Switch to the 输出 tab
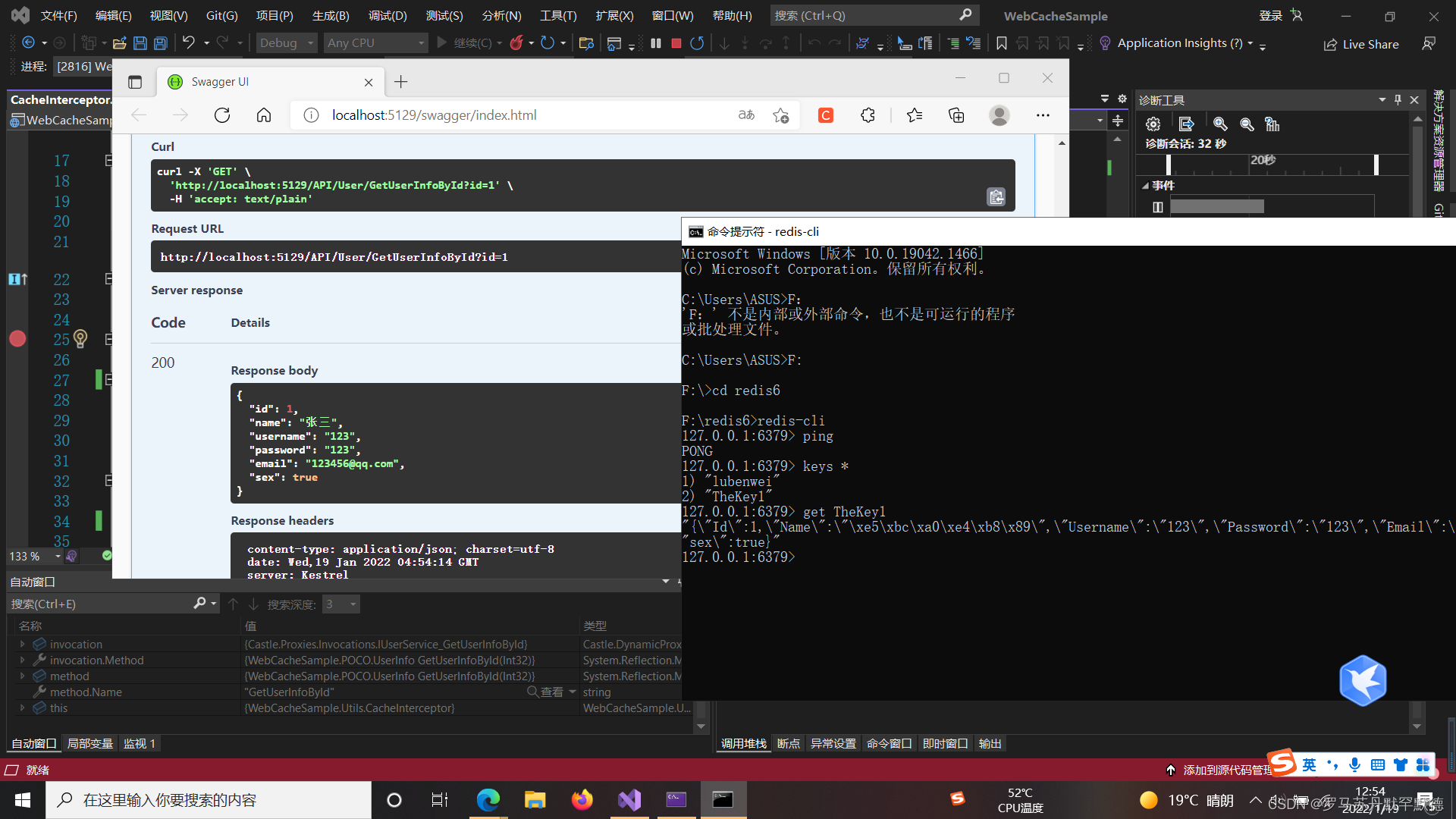 click(990, 743)
